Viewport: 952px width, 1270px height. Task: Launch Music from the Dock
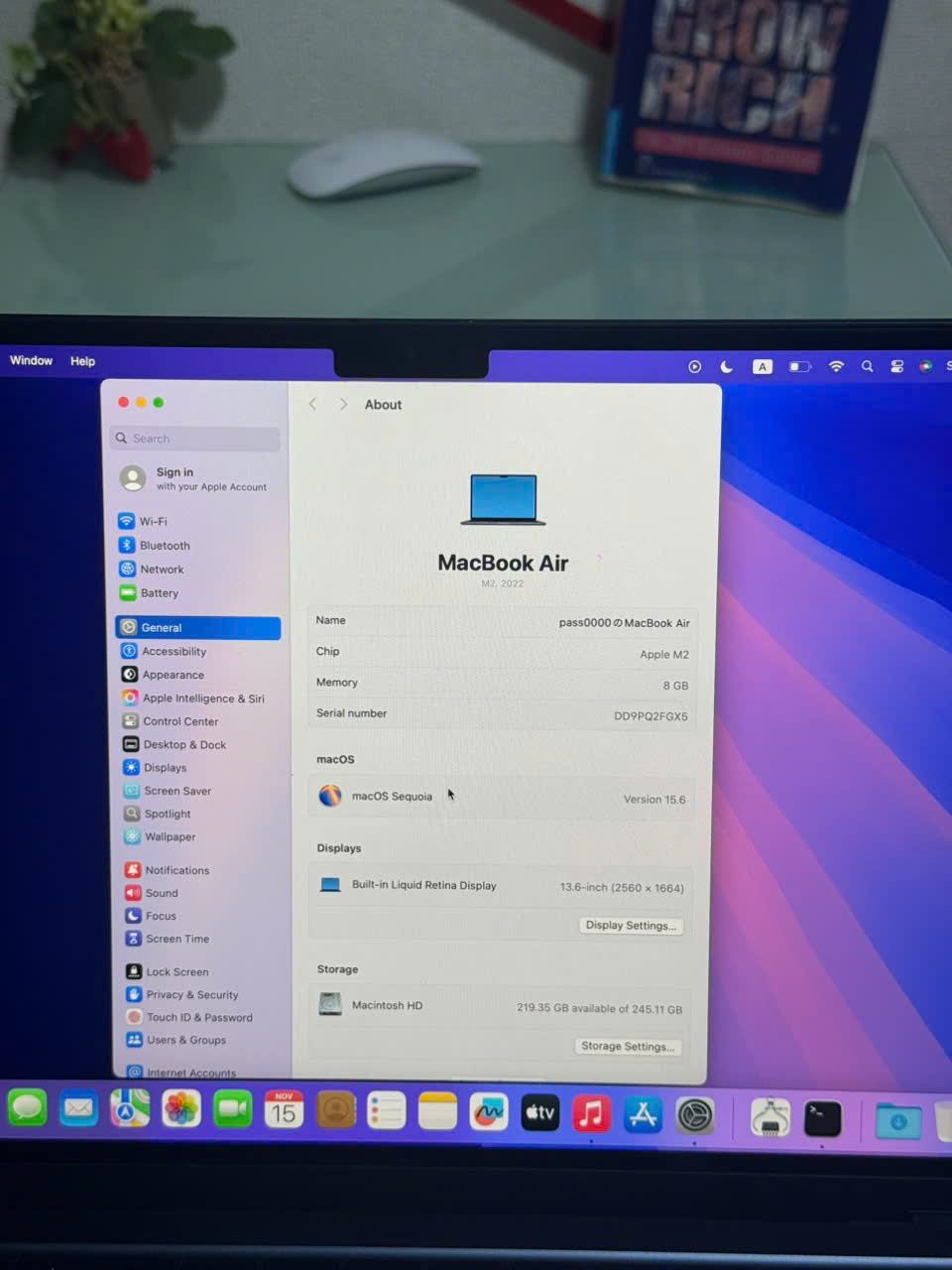591,1113
